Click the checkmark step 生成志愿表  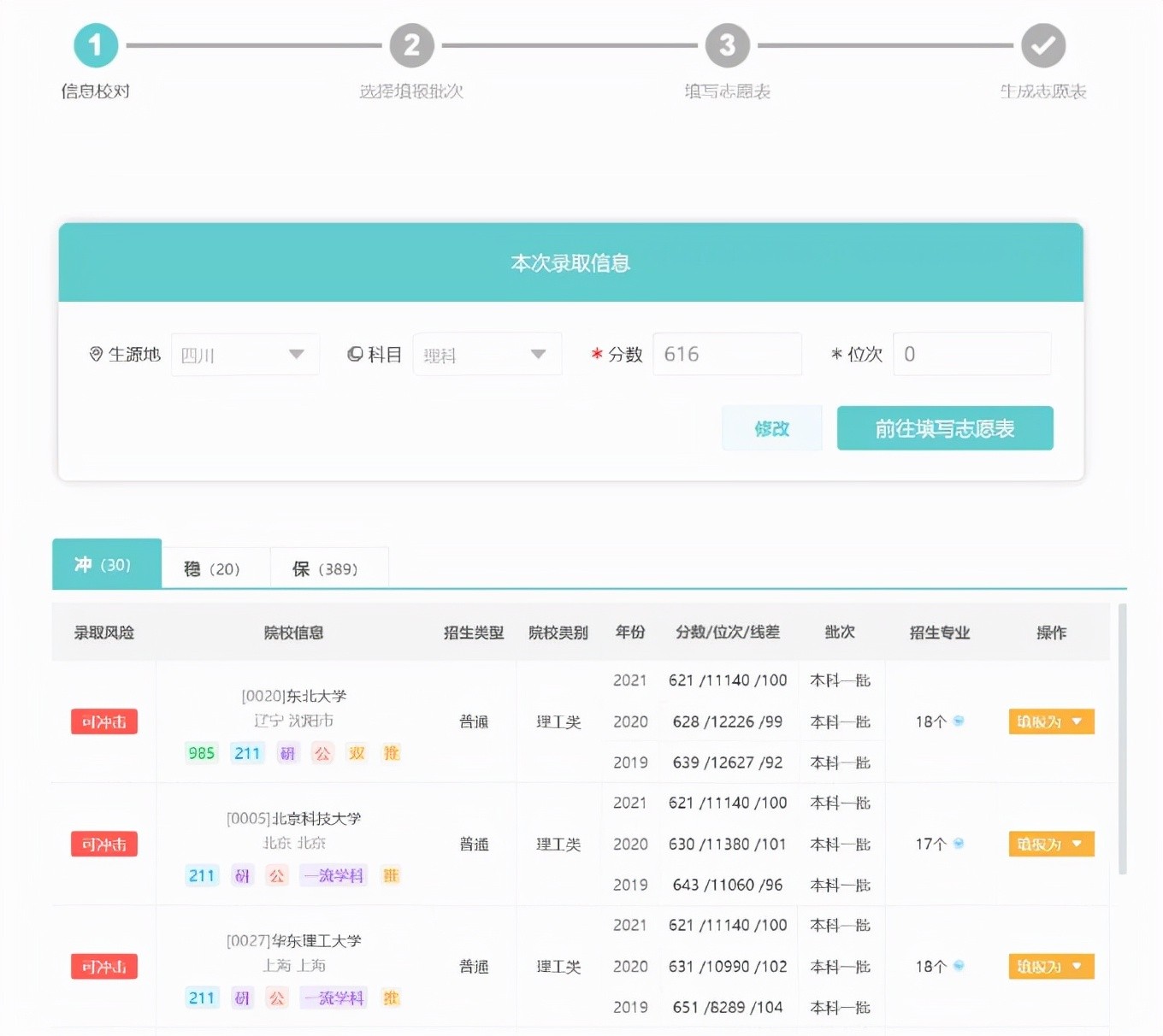[1042, 45]
